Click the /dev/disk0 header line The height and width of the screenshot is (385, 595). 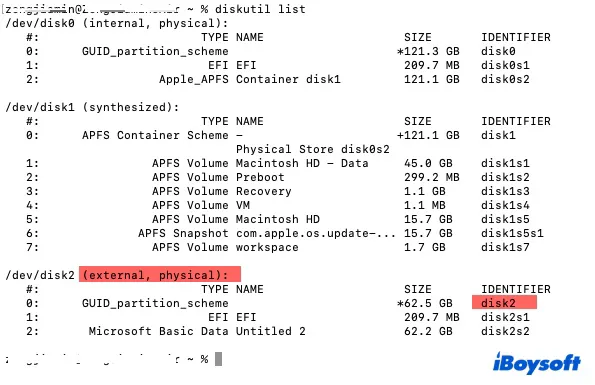(117, 23)
